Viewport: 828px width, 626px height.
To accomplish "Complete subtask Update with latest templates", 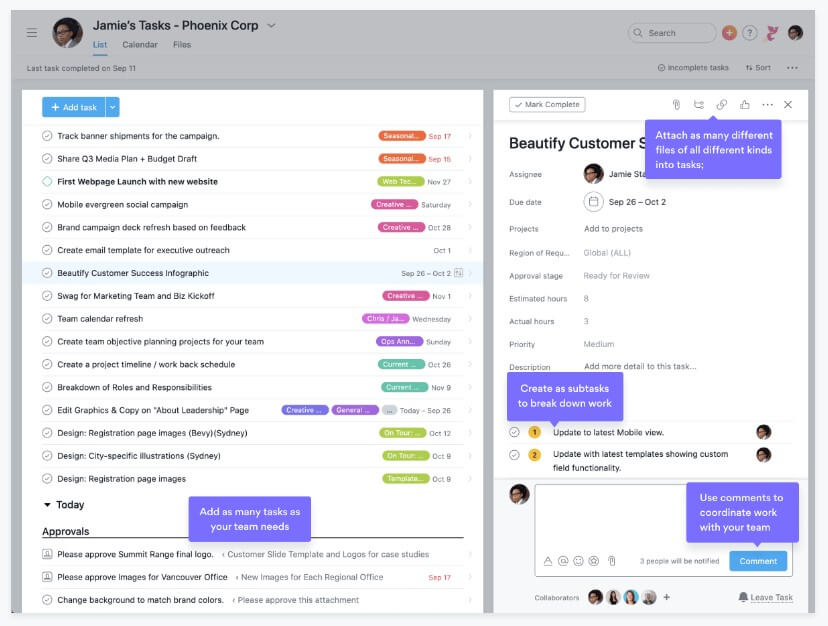I will coord(514,455).
